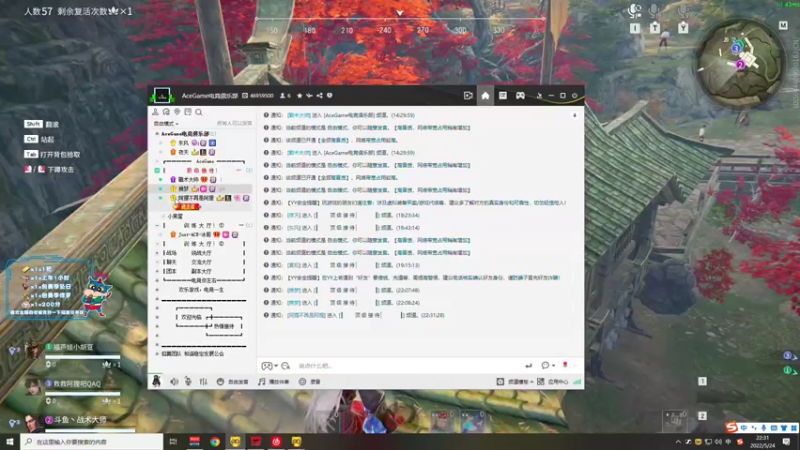Toggle the speaker volume in bottom bar
Screen dimensions: 800x450
click(174, 382)
